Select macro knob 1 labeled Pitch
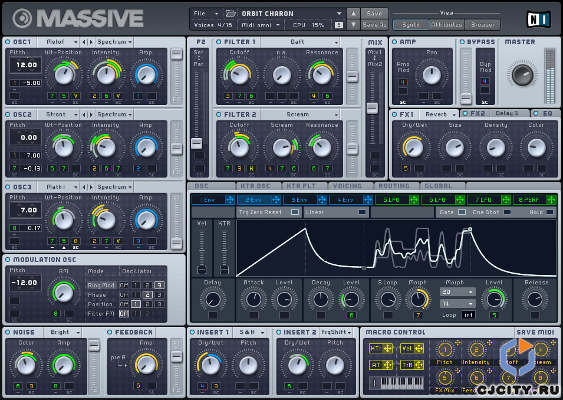 (445, 349)
